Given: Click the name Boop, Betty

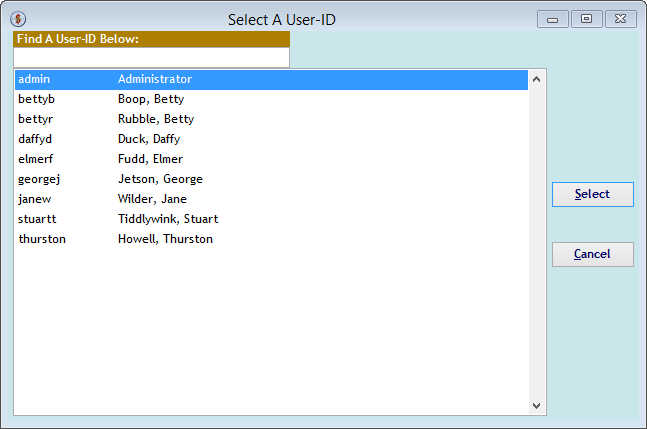Looking at the screenshot, I should [x=151, y=99].
